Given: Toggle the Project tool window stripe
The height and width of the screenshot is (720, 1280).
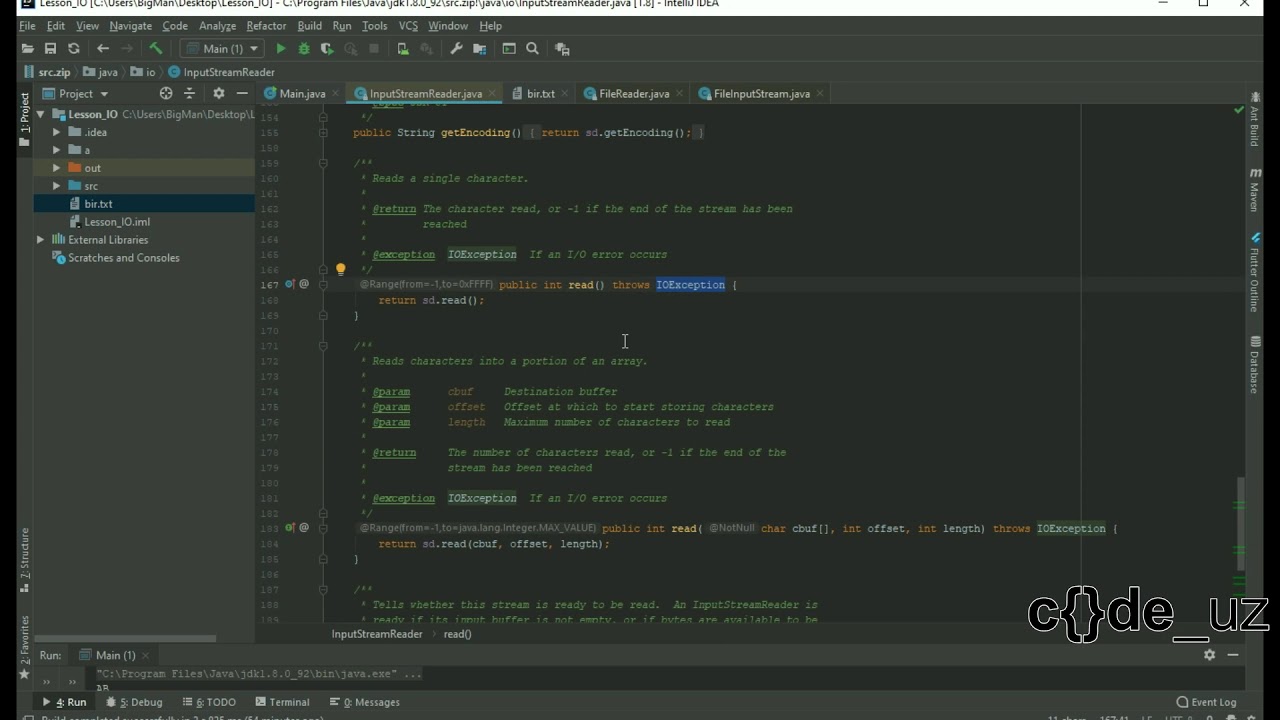Looking at the screenshot, I should point(25,120).
